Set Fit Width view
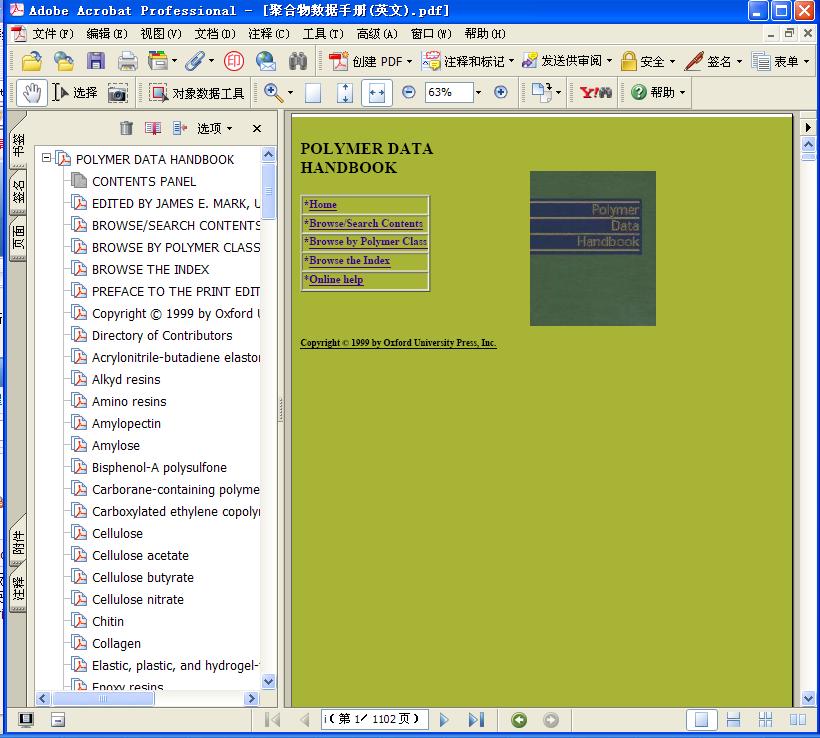 tap(377, 93)
